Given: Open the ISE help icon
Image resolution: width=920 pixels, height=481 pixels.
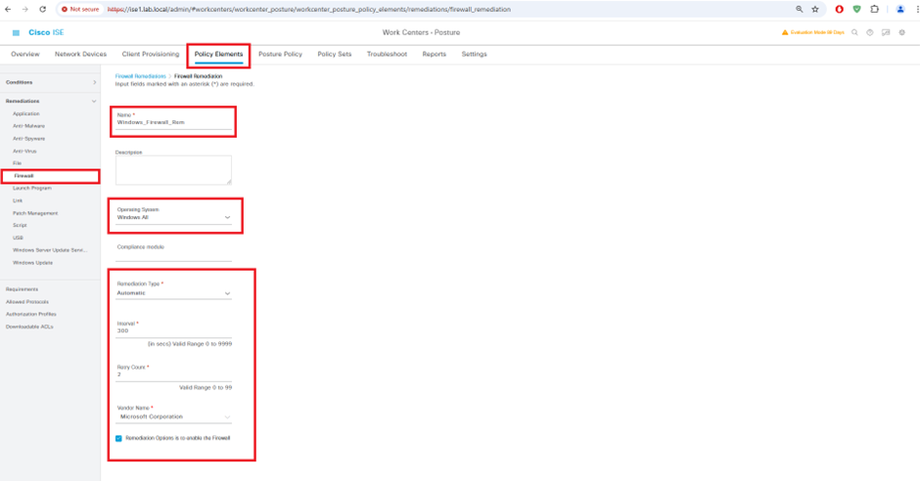Looking at the screenshot, I should coord(870,32).
